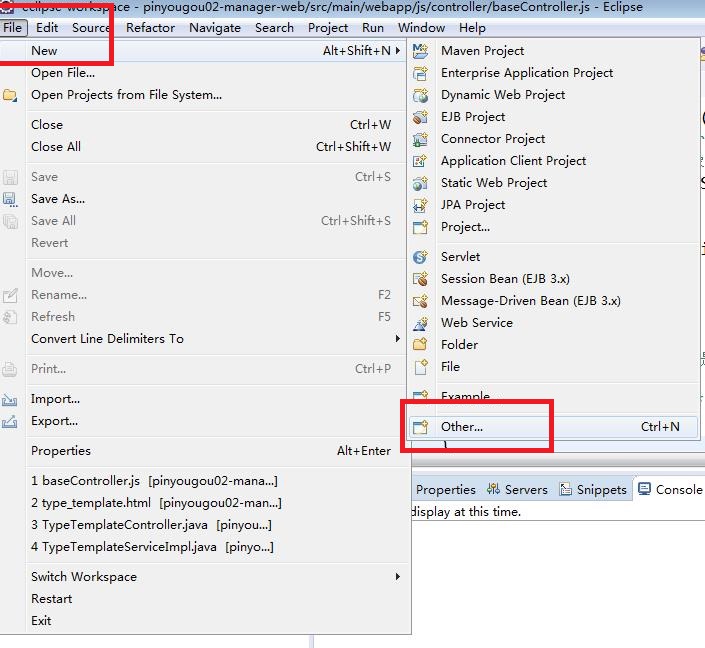
Task: Select Servlet in New submenu
Action: pyautogui.click(x=553, y=257)
